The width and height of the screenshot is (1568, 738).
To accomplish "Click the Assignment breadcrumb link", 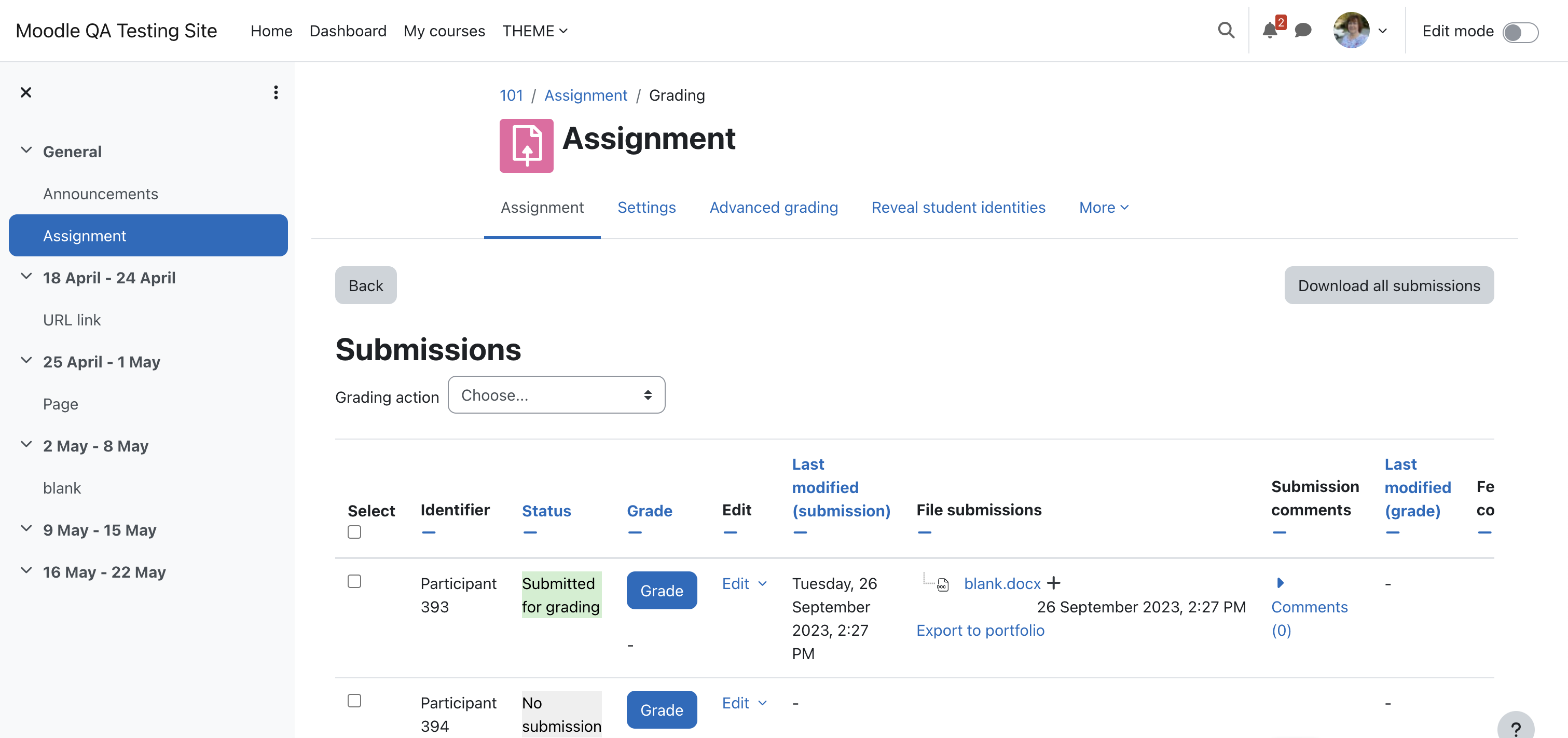I will (x=586, y=95).
